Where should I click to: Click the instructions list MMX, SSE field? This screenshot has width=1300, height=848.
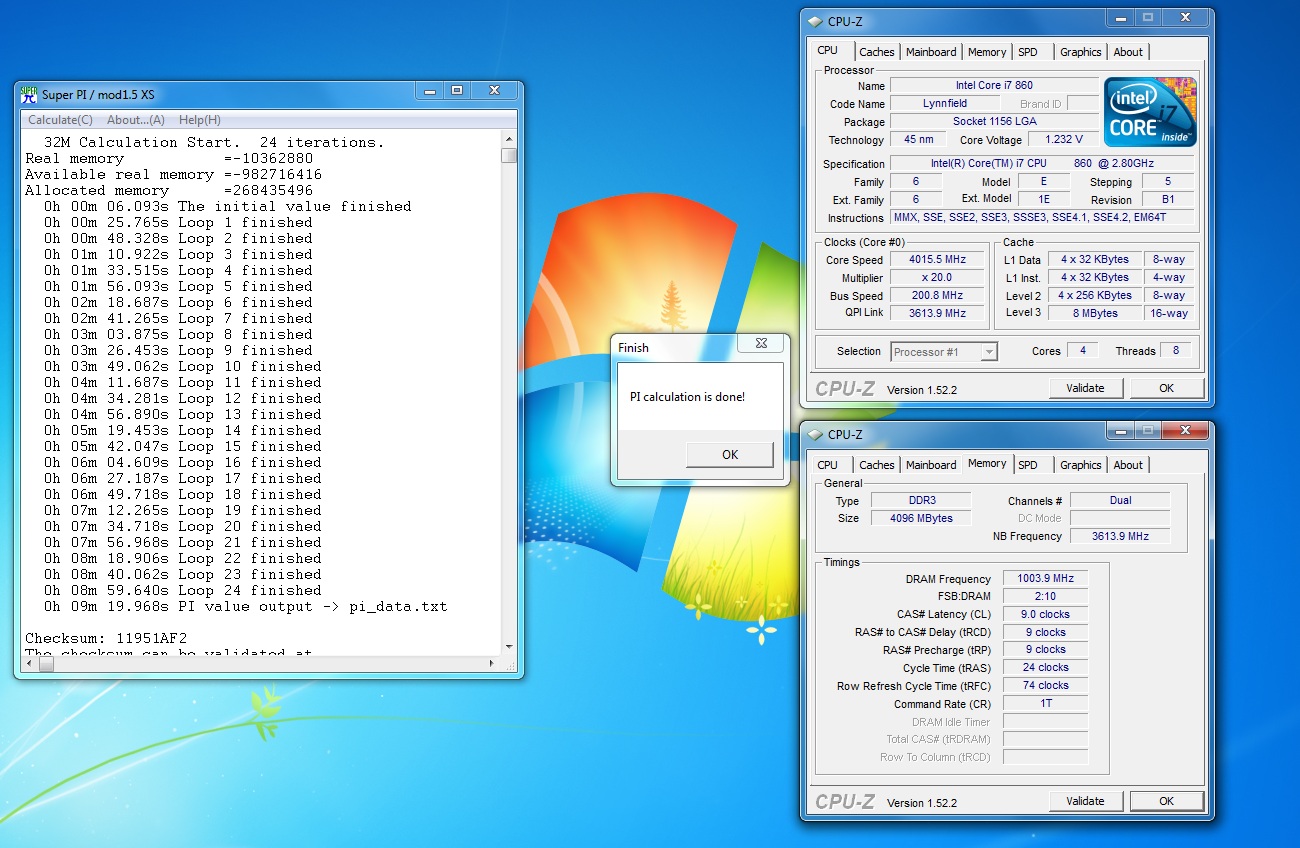[x=1042, y=217]
